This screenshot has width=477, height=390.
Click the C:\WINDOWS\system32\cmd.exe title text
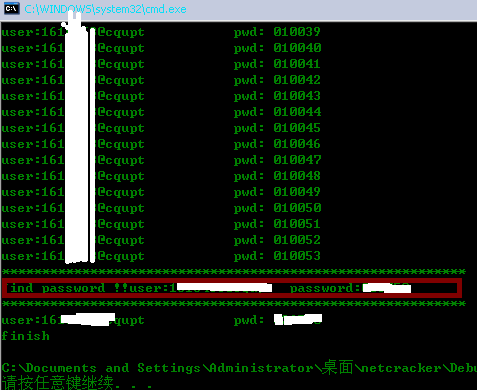pos(105,9)
